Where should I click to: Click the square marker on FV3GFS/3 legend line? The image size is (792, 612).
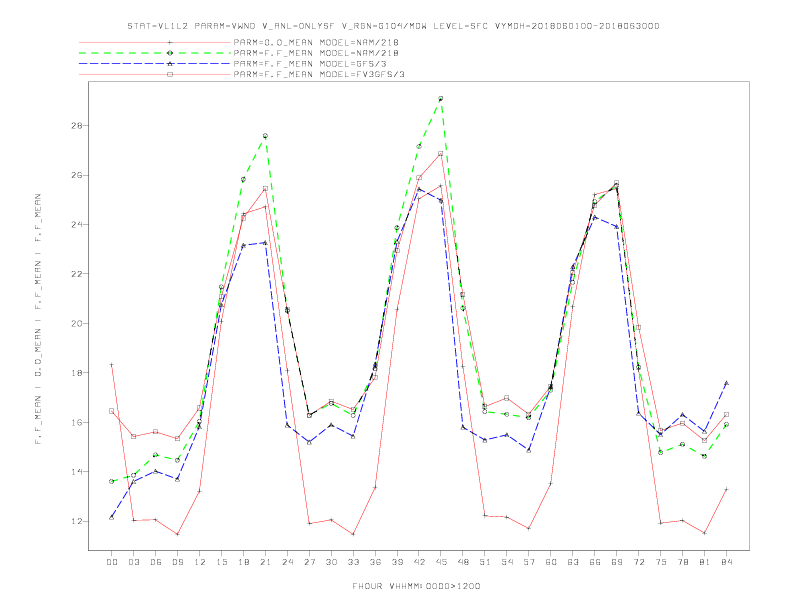[170, 74]
